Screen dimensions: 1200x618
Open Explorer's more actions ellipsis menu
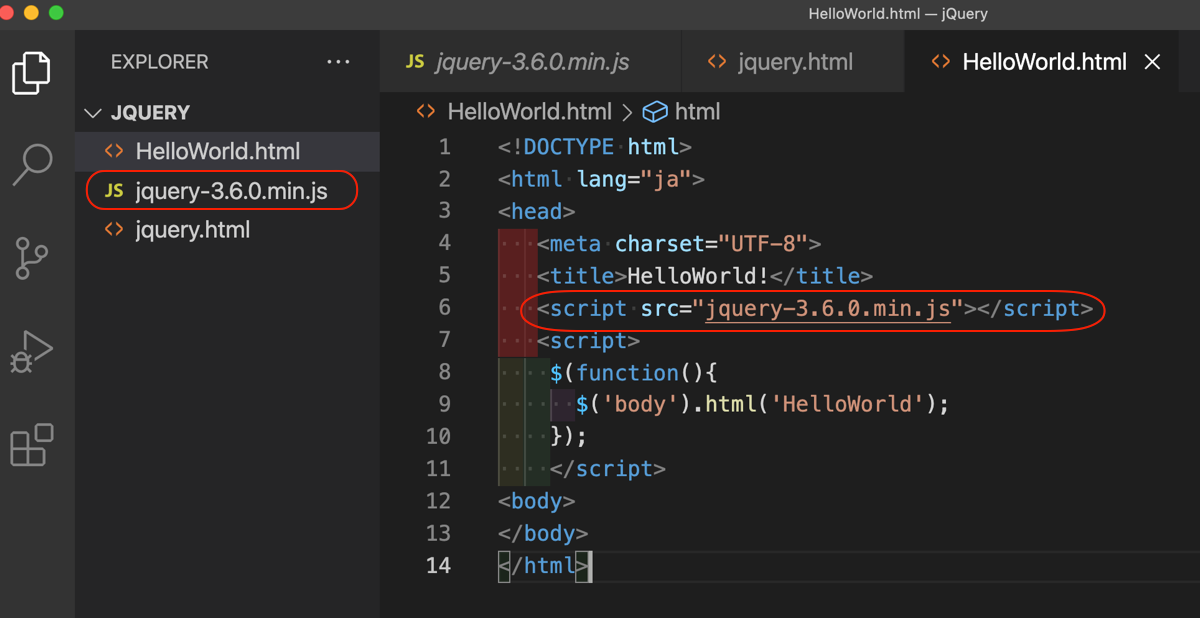click(x=338, y=62)
